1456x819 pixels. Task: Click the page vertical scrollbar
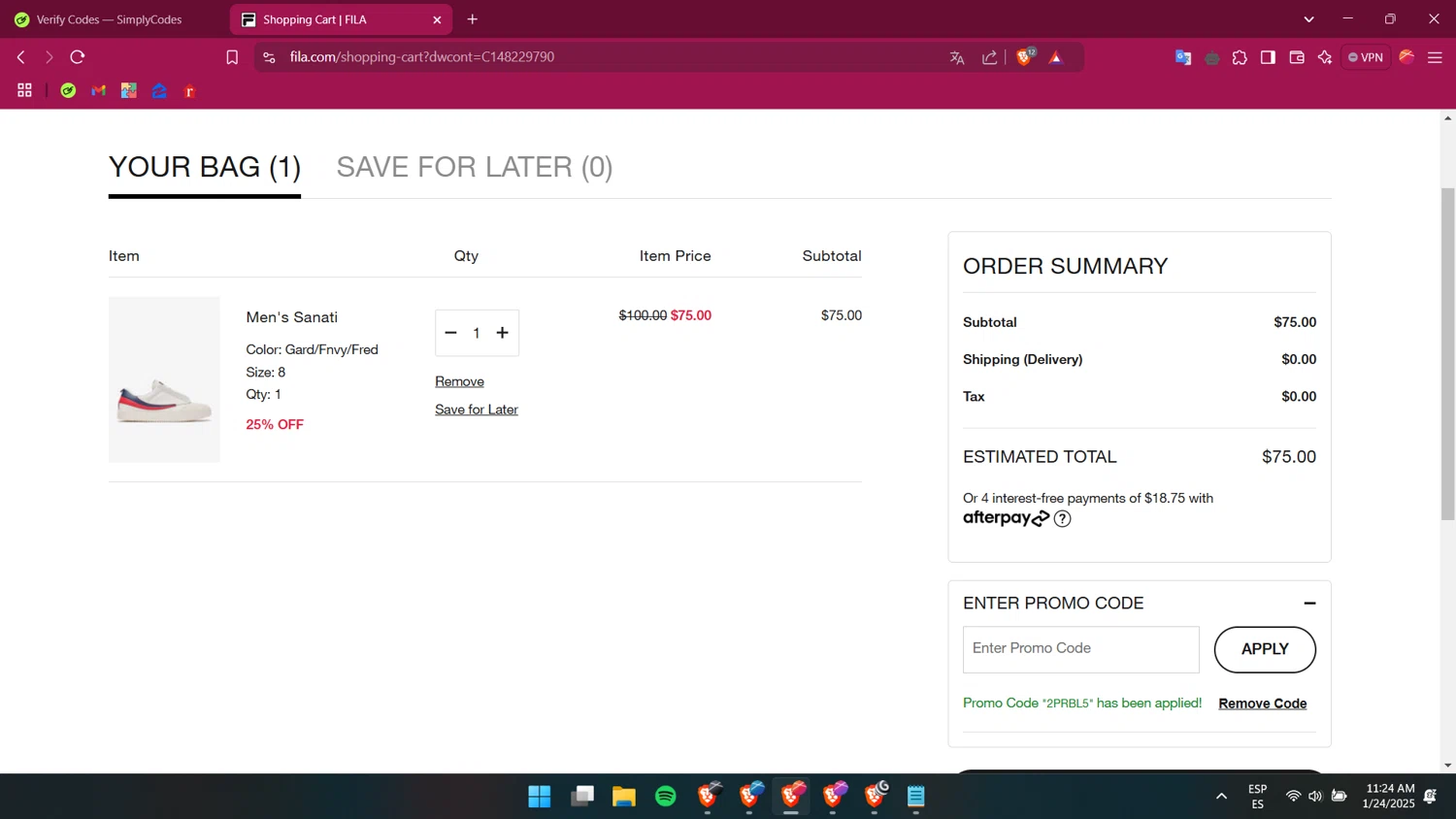(1447, 354)
